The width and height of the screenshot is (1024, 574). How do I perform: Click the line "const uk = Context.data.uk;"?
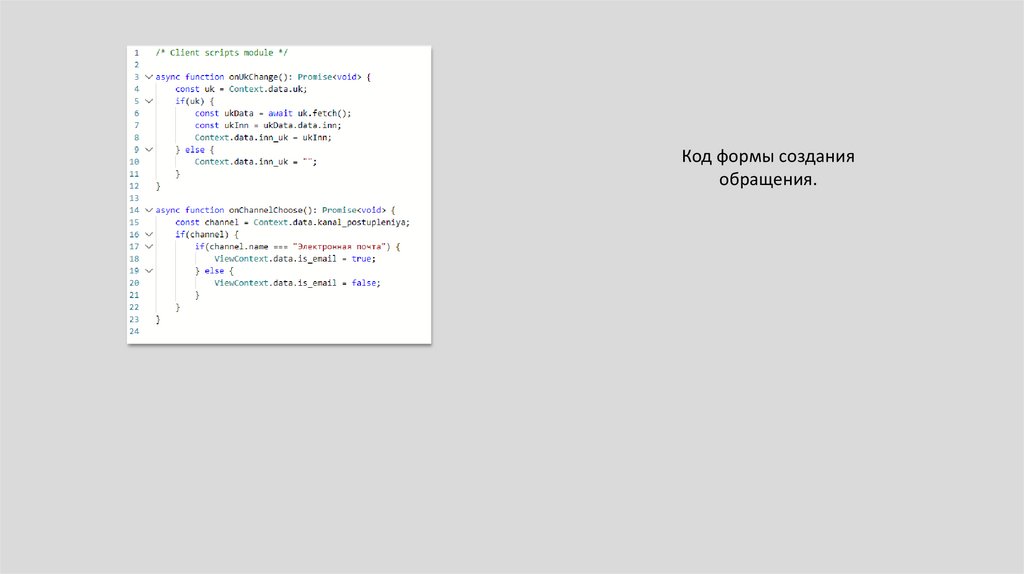tap(241, 89)
